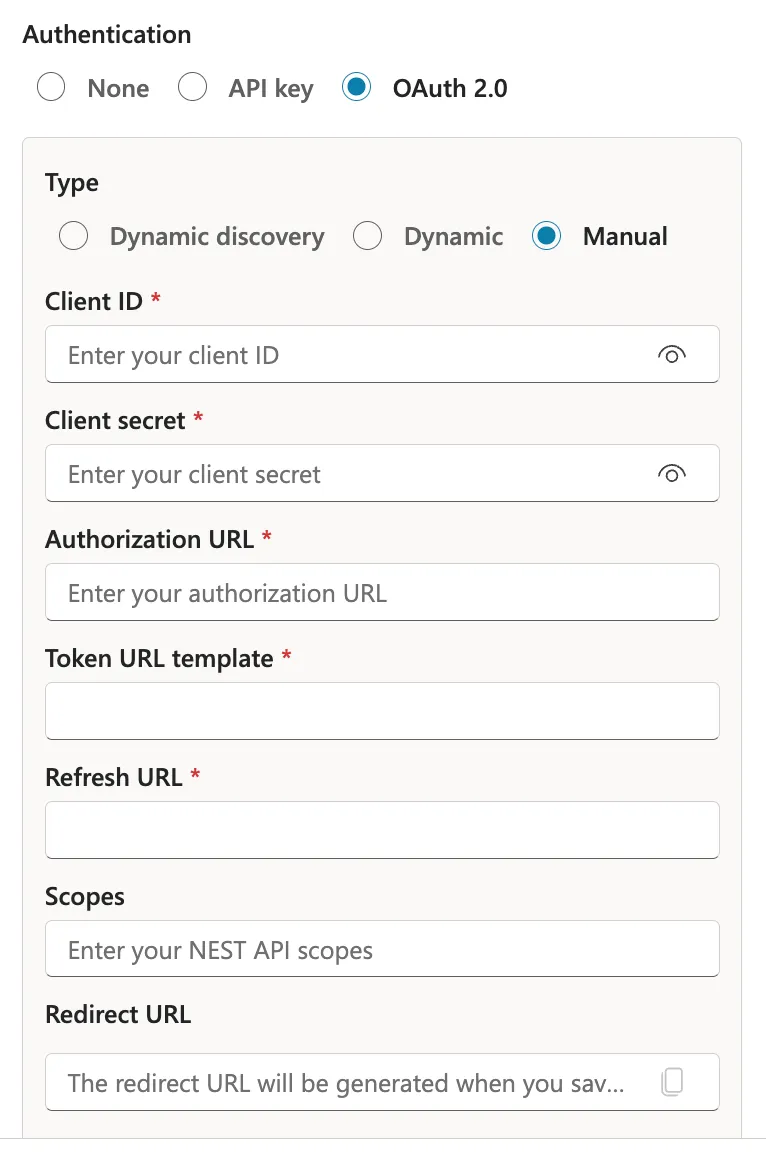Select the None authentication option
This screenshot has height=1158, width=766.
[51, 88]
